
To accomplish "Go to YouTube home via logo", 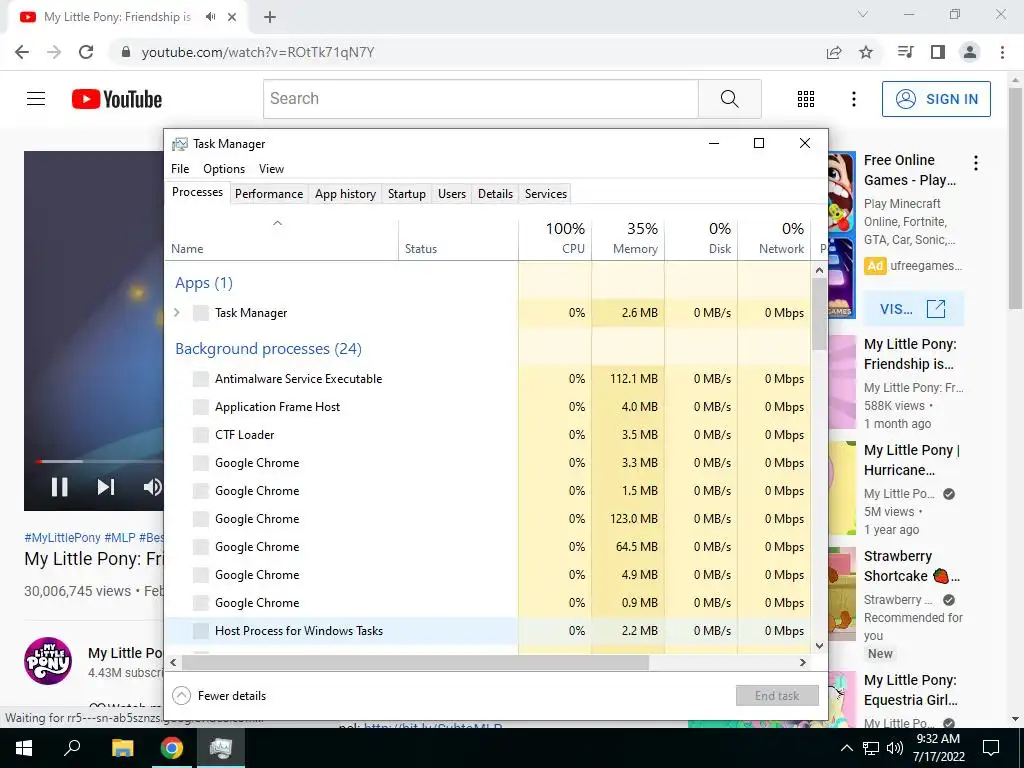I will coord(117,99).
